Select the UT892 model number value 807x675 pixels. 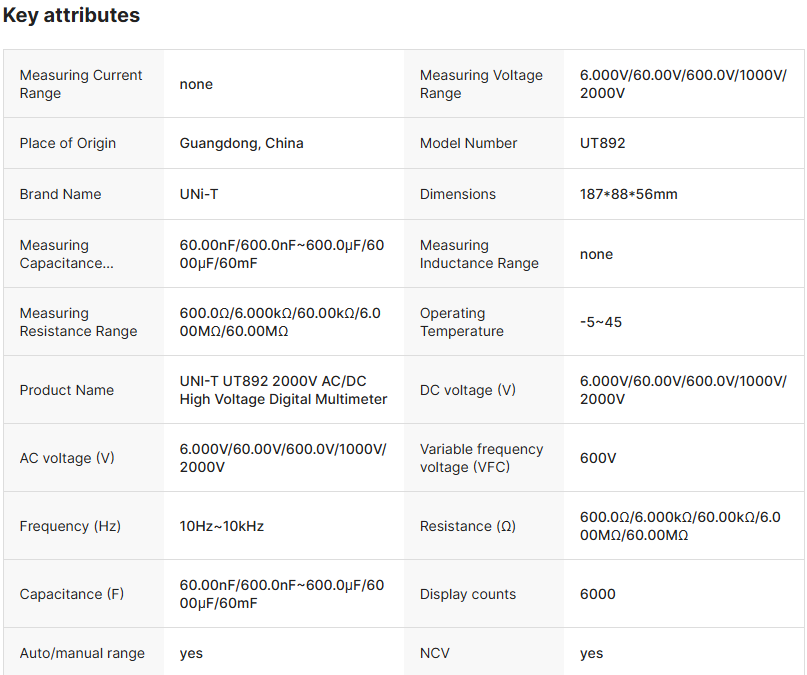(602, 143)
